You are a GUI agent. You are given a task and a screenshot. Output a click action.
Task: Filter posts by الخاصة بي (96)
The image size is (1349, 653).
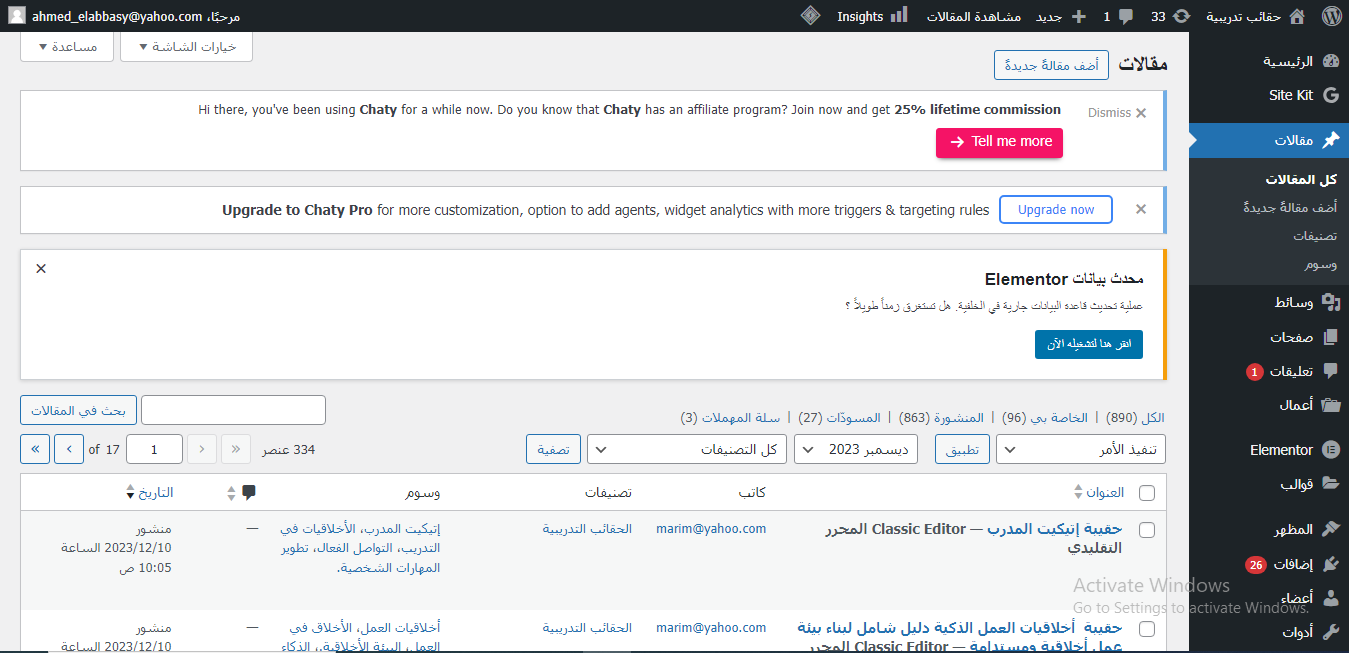[x=1045, y=417]
